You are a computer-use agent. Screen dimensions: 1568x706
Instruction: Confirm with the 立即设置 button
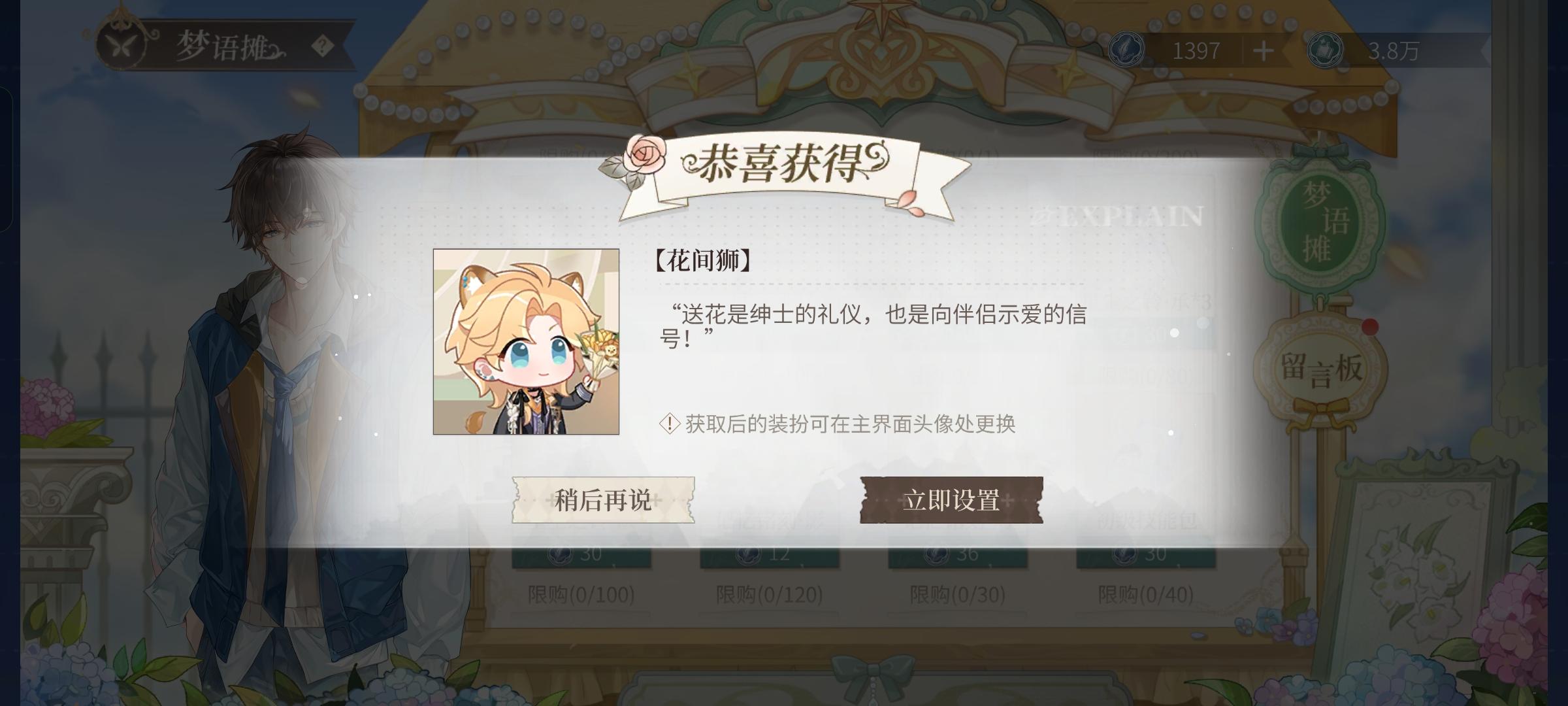[x=951, y=500]
